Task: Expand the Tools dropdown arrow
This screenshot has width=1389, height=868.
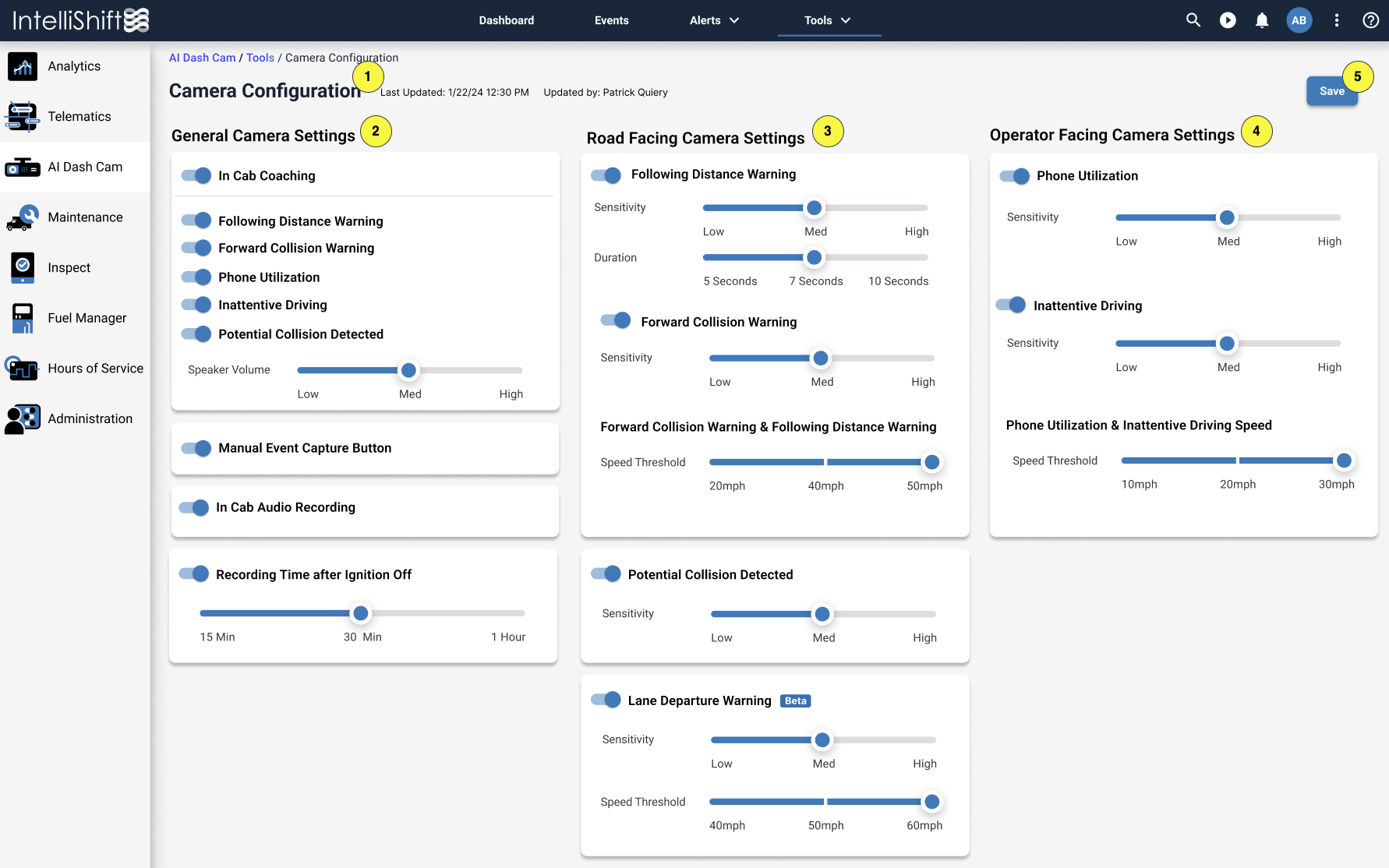Action: [x=846, y=20]
